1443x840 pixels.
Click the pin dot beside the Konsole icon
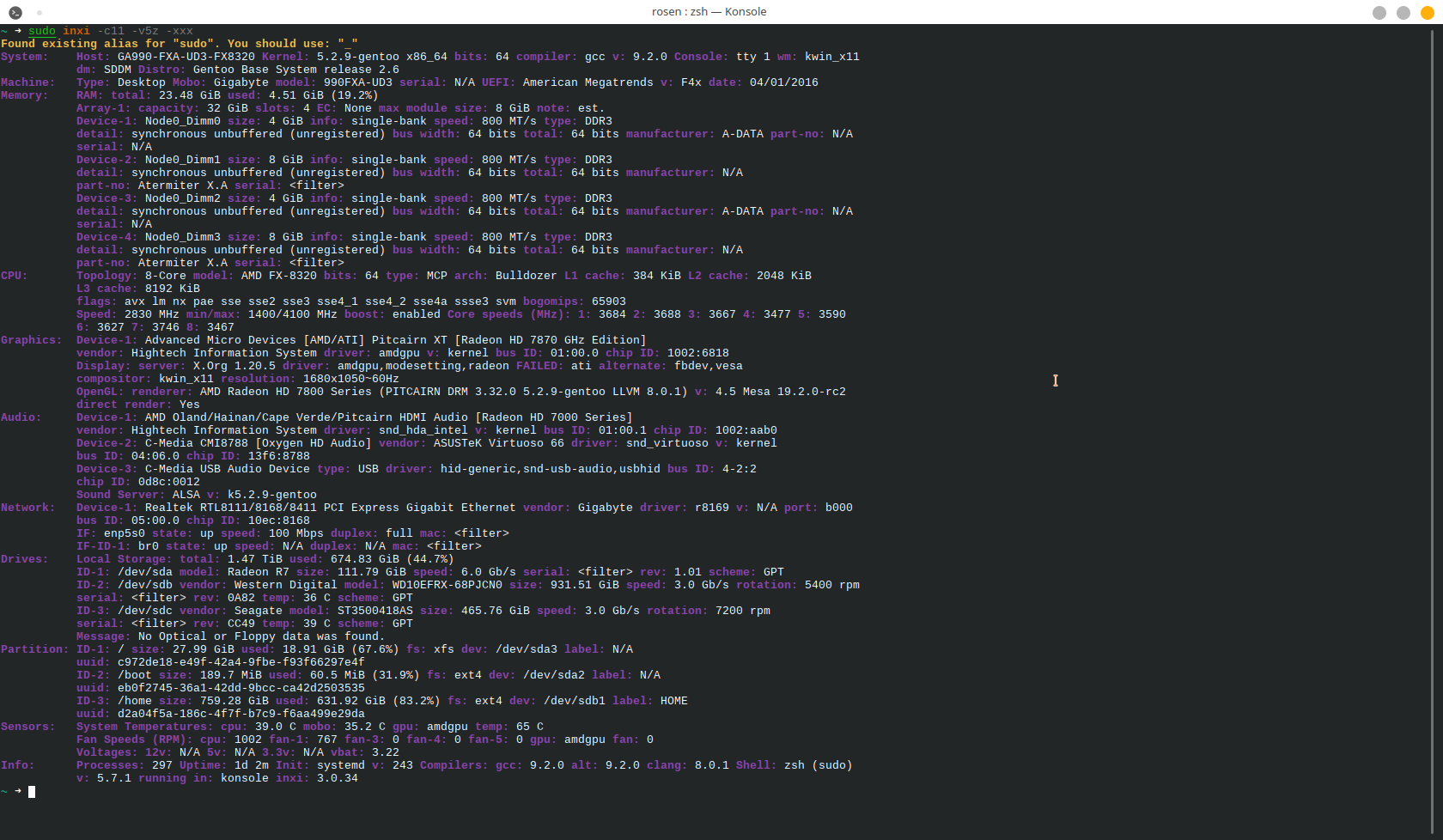(x=40, y=12)
